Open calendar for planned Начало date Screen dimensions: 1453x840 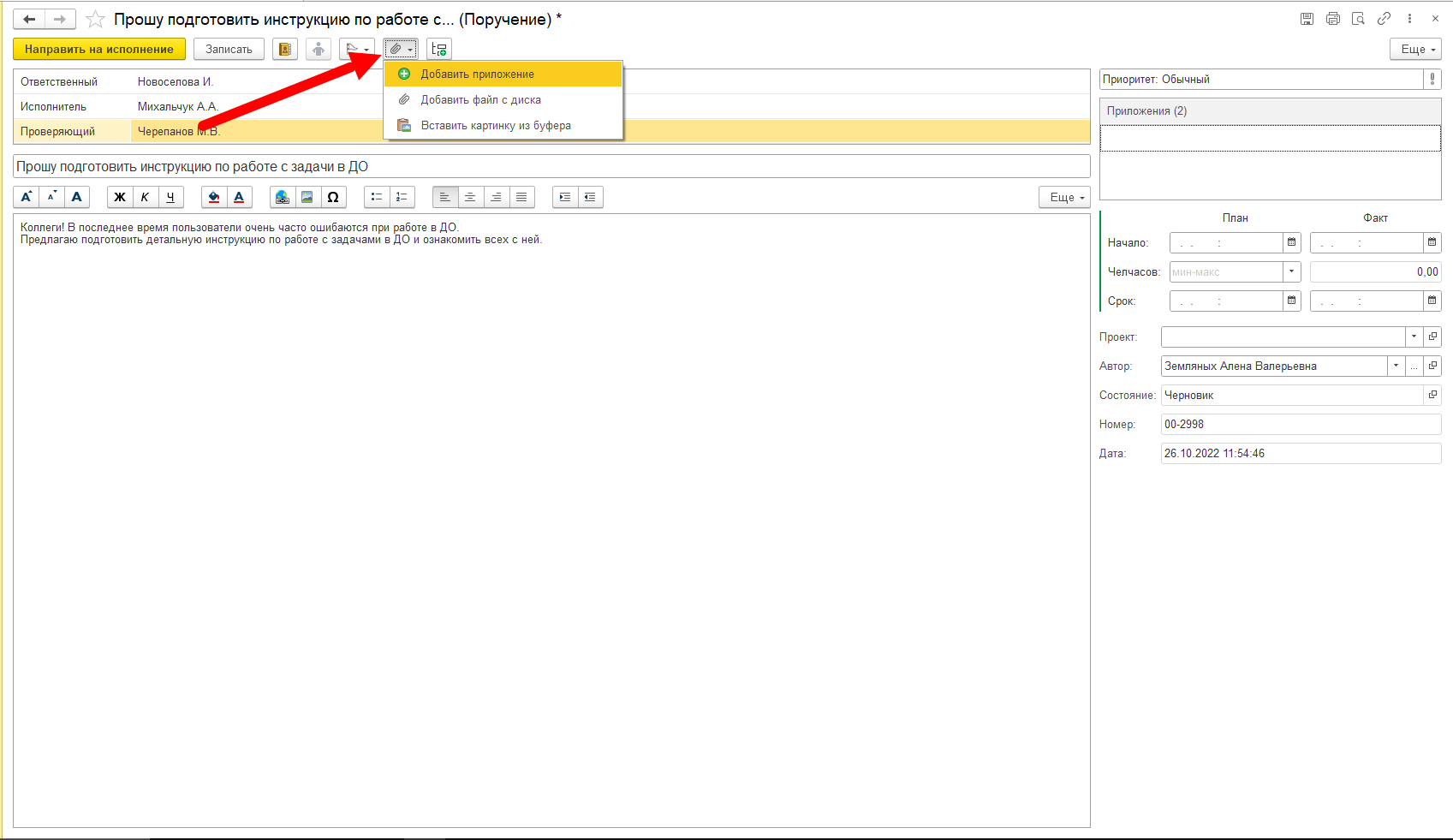coord(1291,243)
